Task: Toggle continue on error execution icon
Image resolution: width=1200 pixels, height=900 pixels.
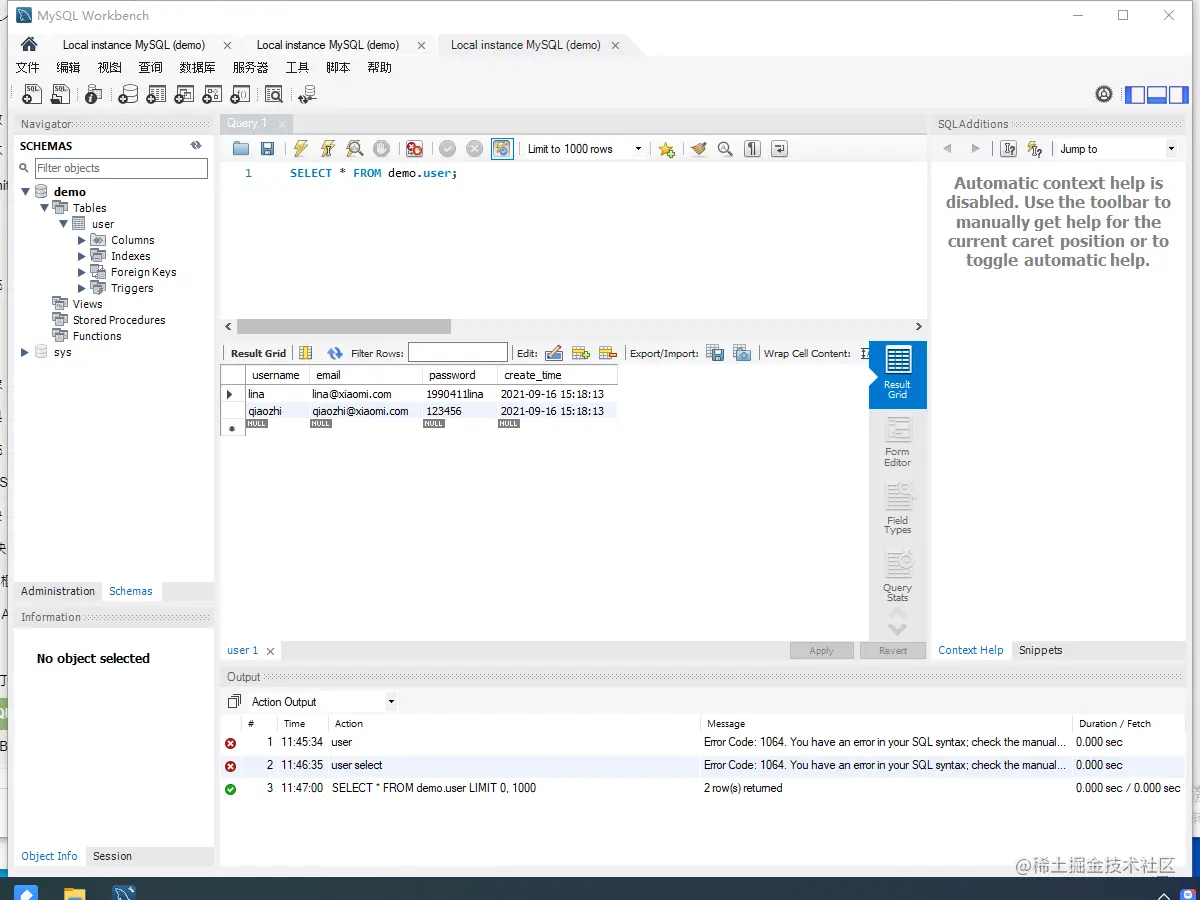Action: (x=414, y=149)
